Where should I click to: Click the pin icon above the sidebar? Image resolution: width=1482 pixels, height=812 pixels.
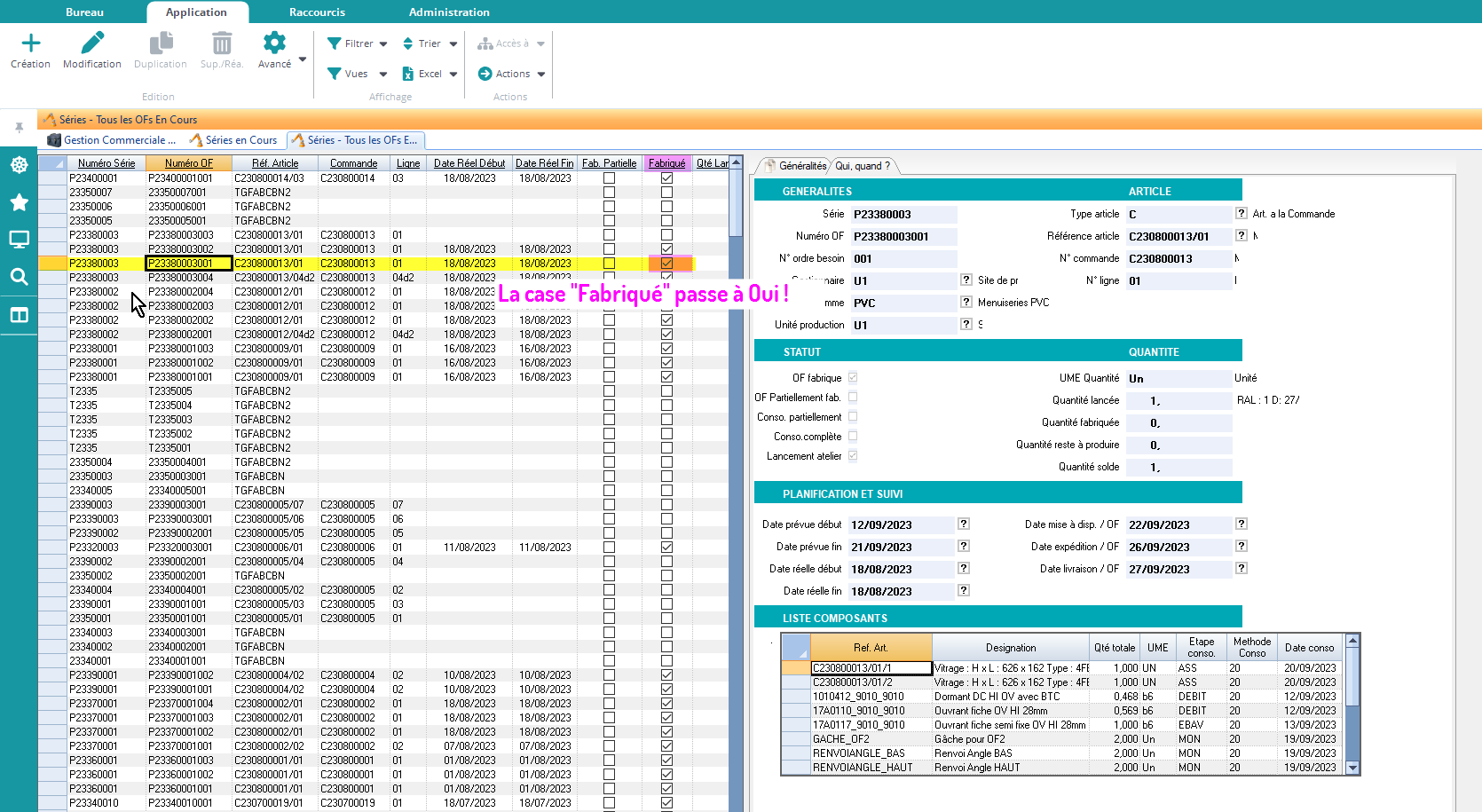pos(19,128)
